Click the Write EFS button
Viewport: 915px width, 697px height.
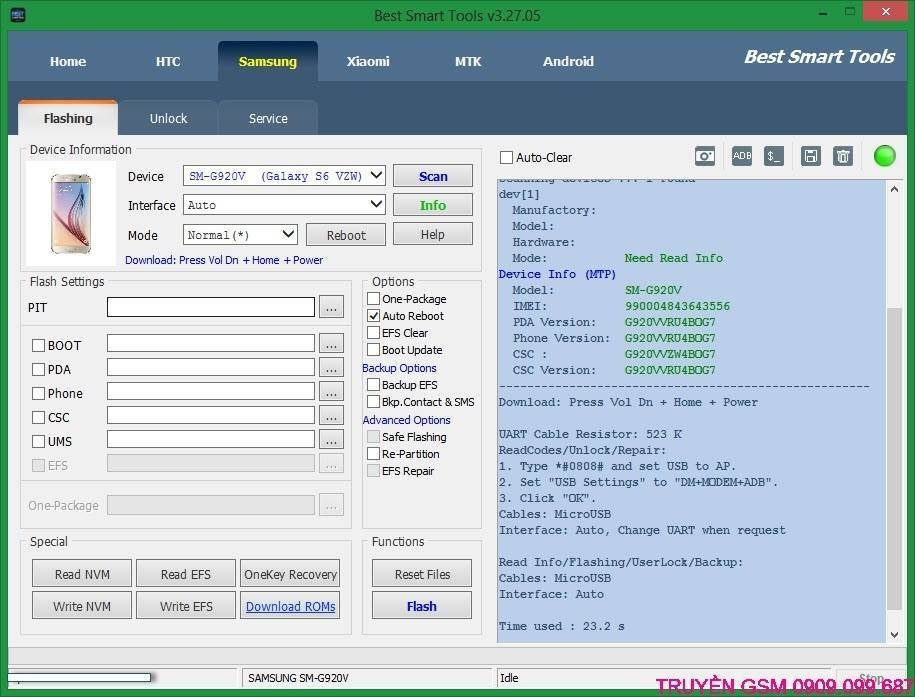[186, 606]
